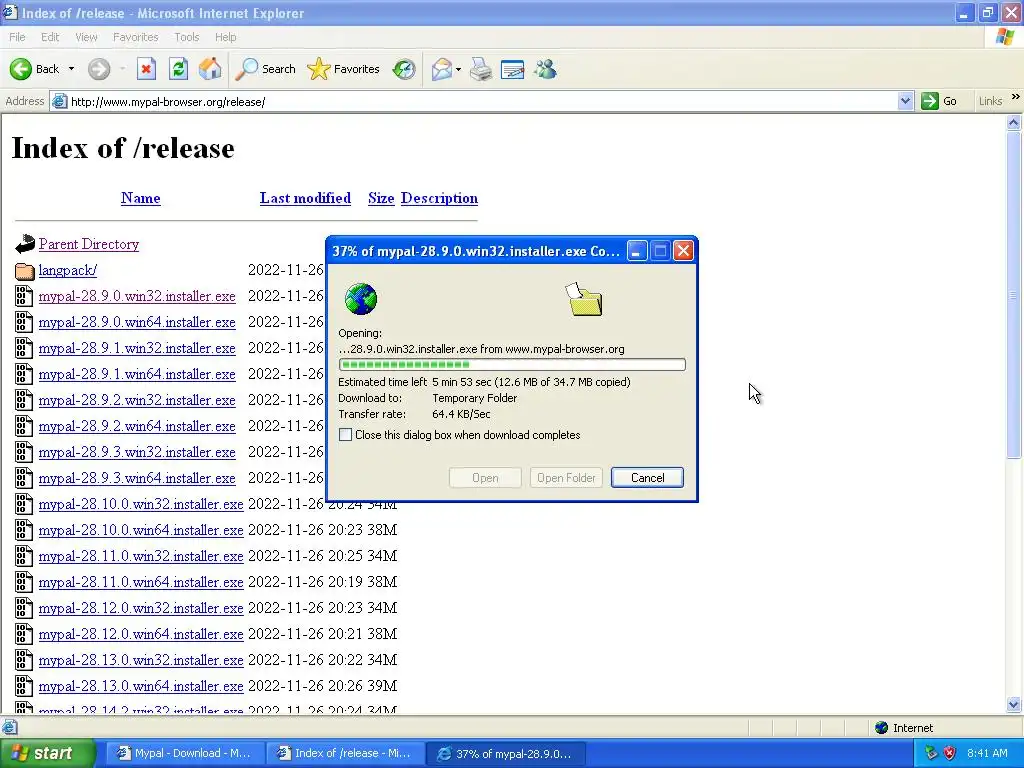Click the Internet zone globe in status bar

(x=882, y=728)
